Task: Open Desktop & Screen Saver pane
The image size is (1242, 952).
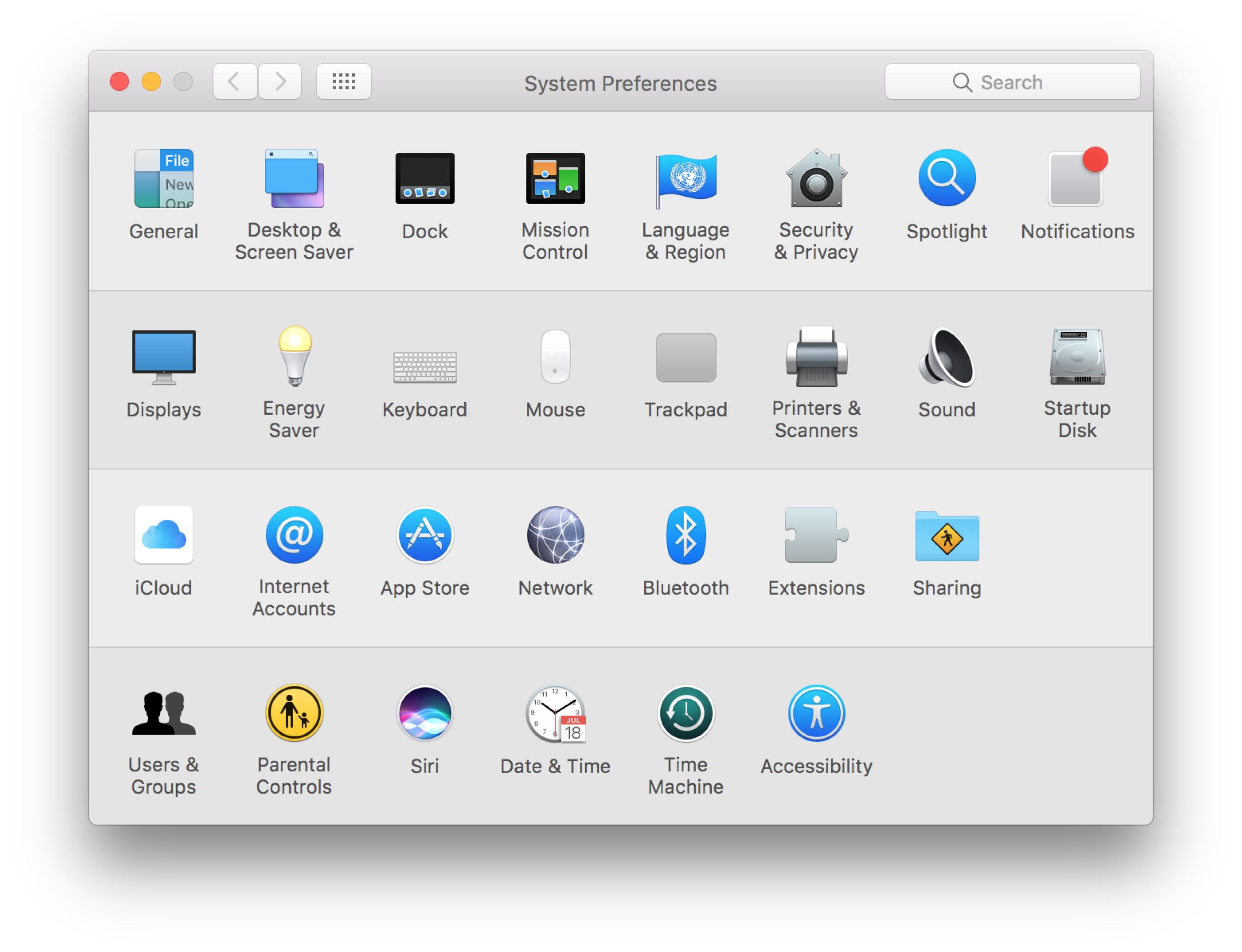Action: coord(294,179)
